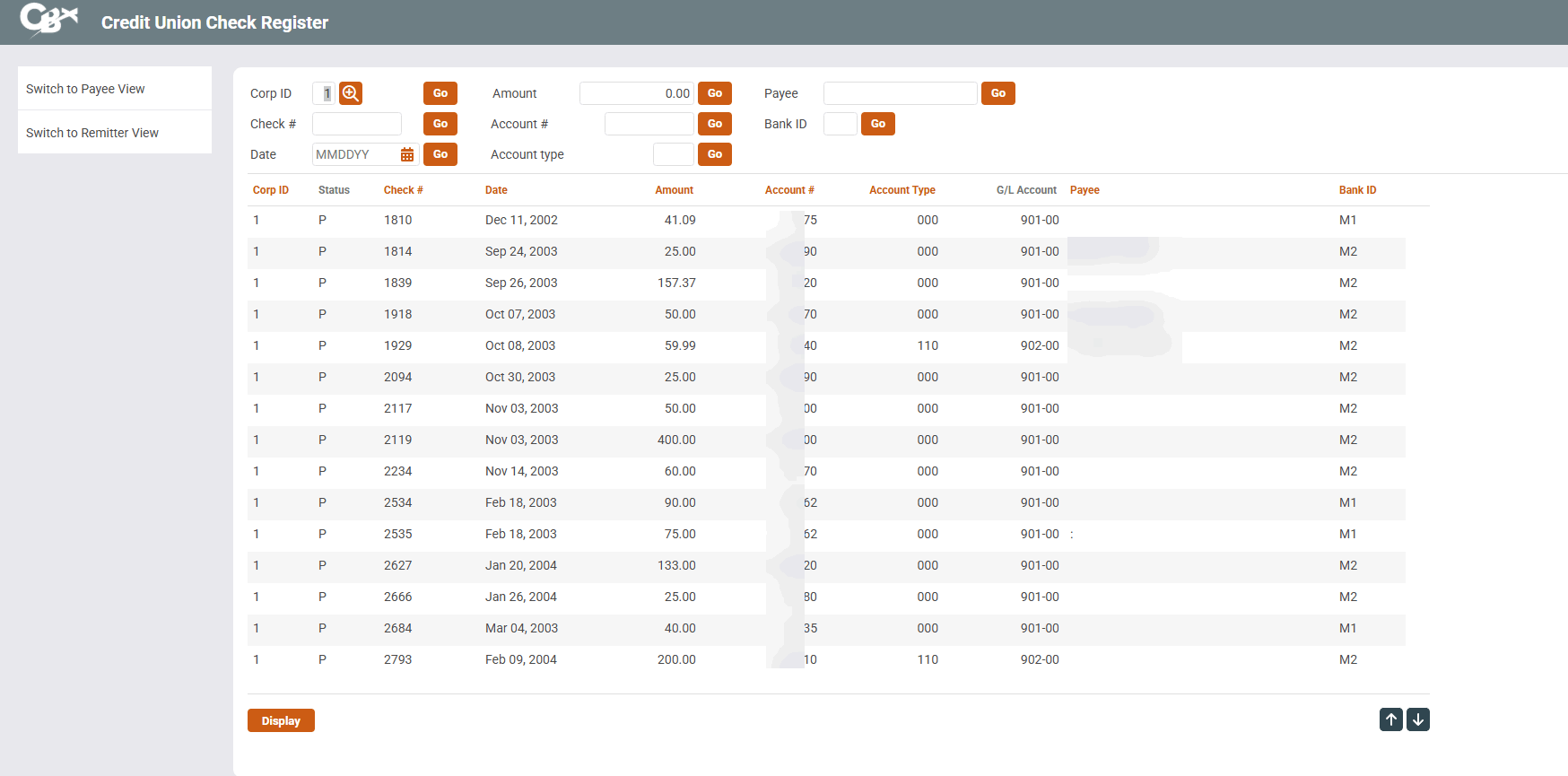Click the date Jan 26, 2004

point(521,597)
